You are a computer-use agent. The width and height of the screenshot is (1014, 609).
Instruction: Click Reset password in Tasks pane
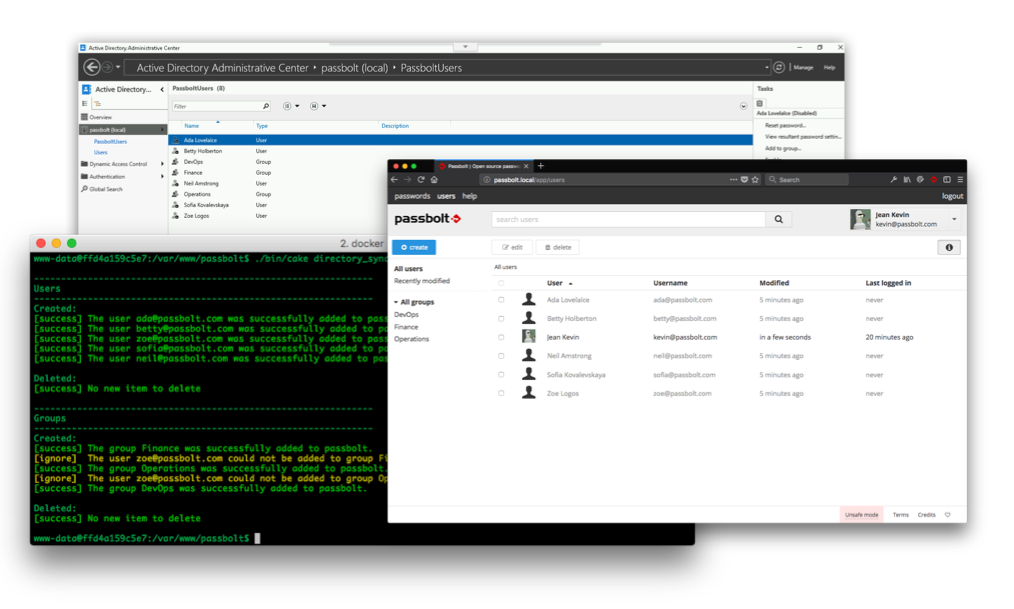(x=785, y=125)
